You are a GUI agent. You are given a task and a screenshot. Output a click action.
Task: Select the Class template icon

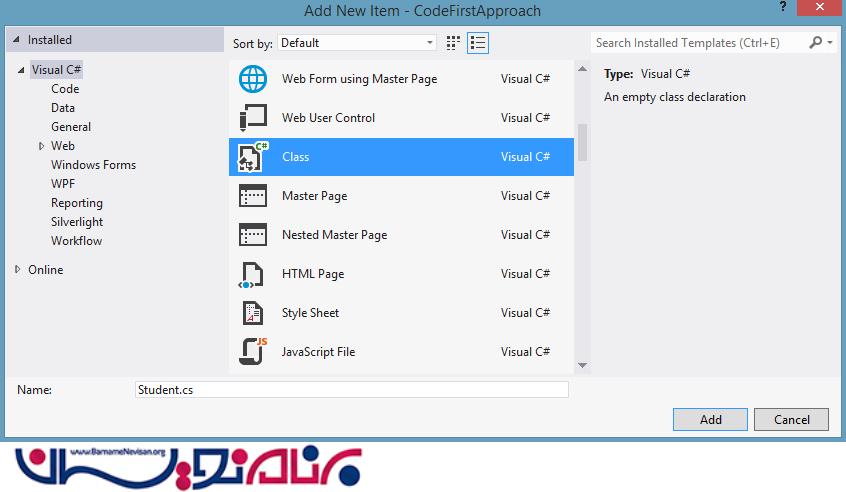click(x=253, y=157)
